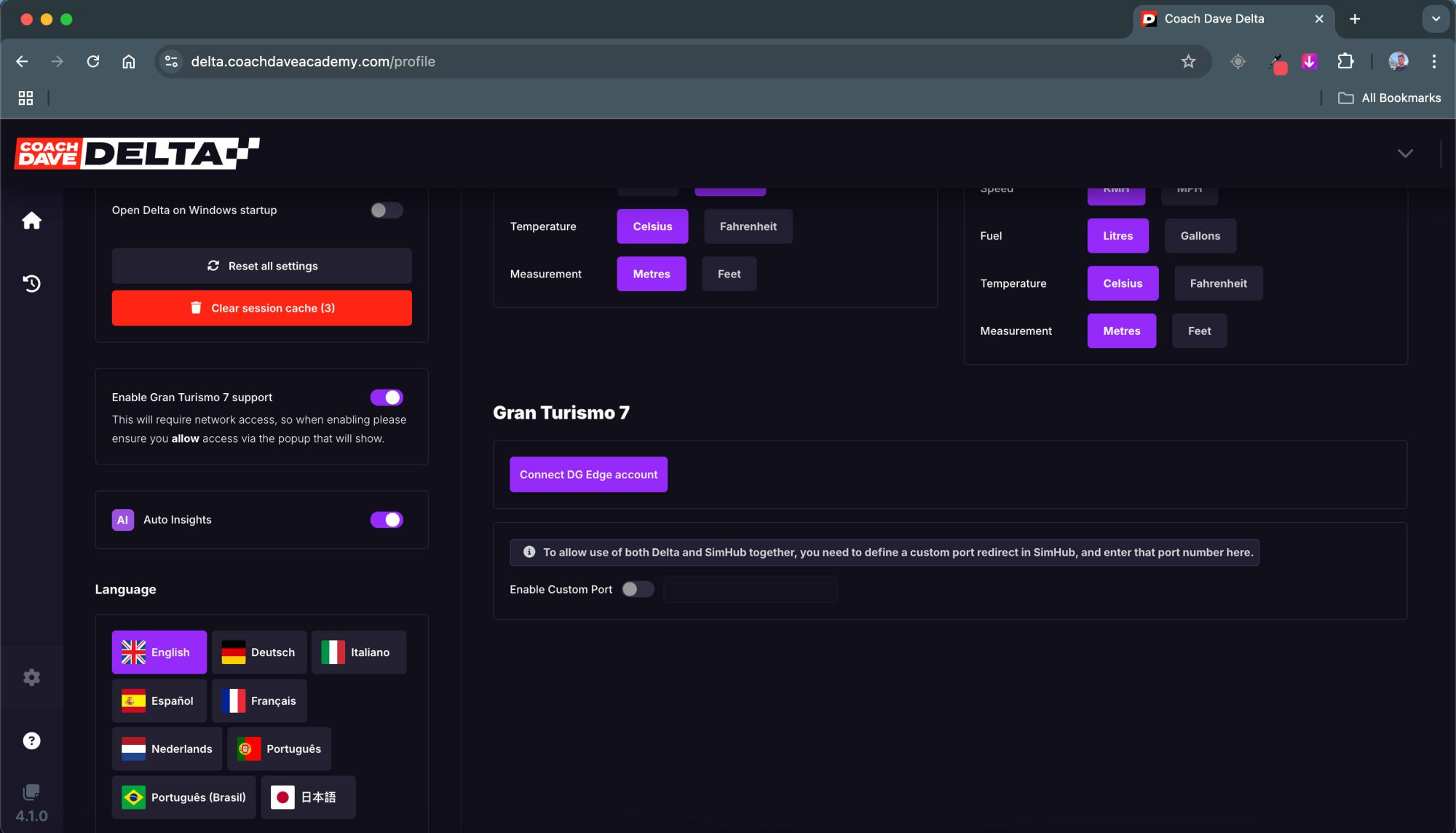1456x833 pixels.
Task: Choose Deutsch language
Action: (259, 652)
